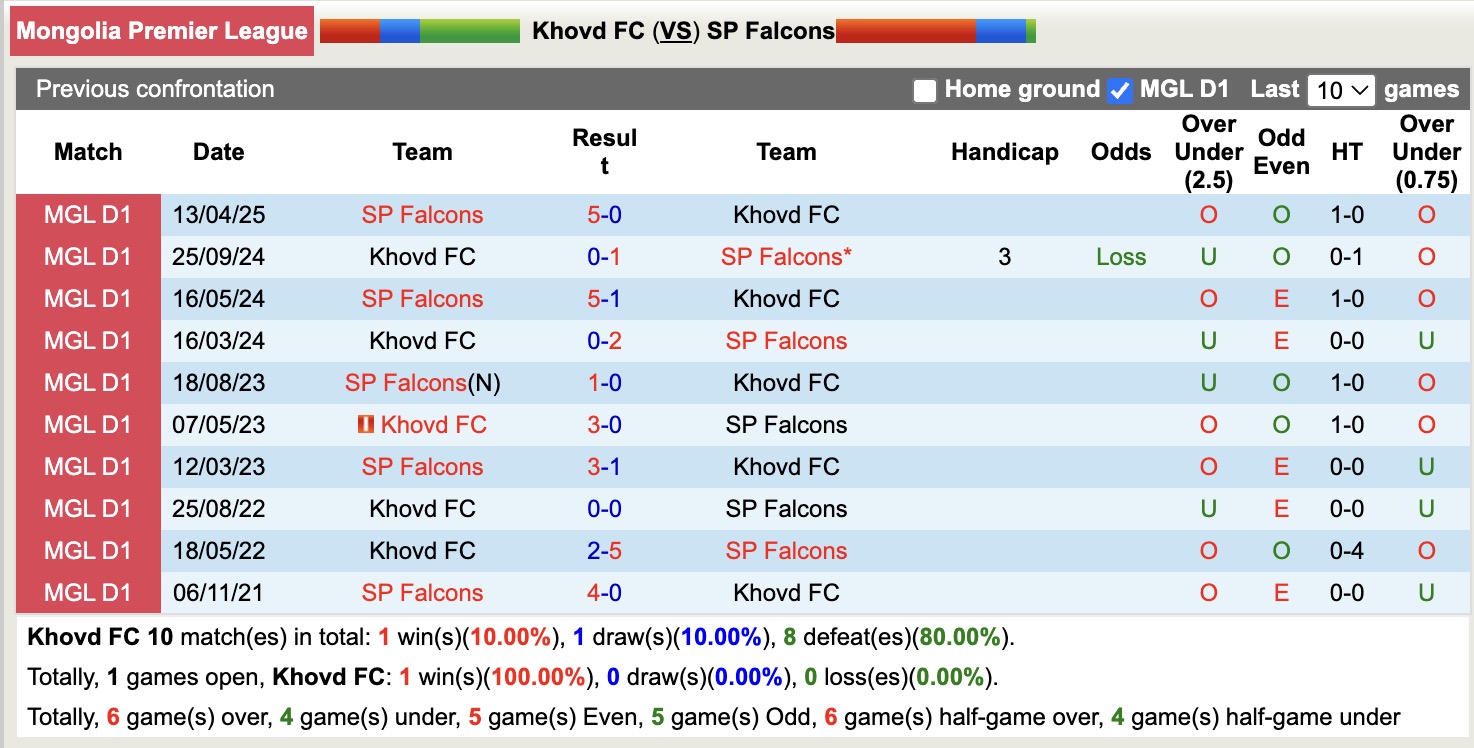Click the 5-0 result of the 13/04/25 match

(x=604, y=214)
